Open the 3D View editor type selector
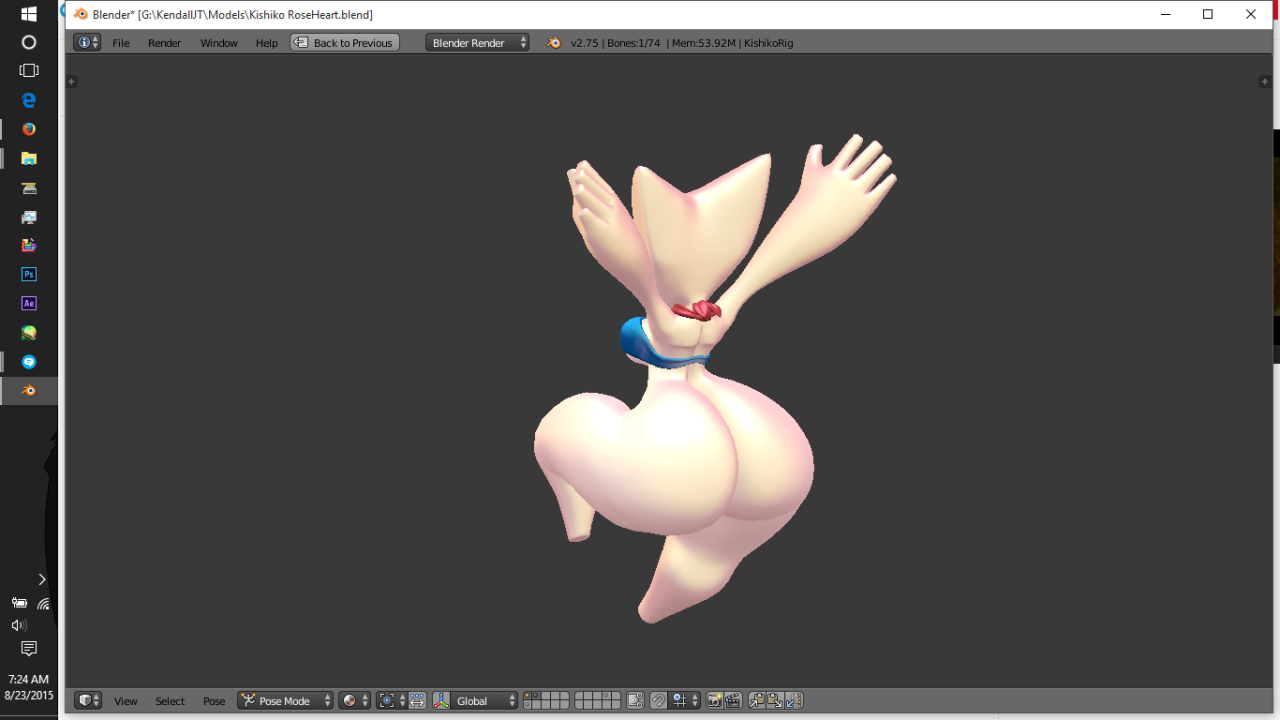The width and height of the screenshot is (1280, 720). click(88, 701)
